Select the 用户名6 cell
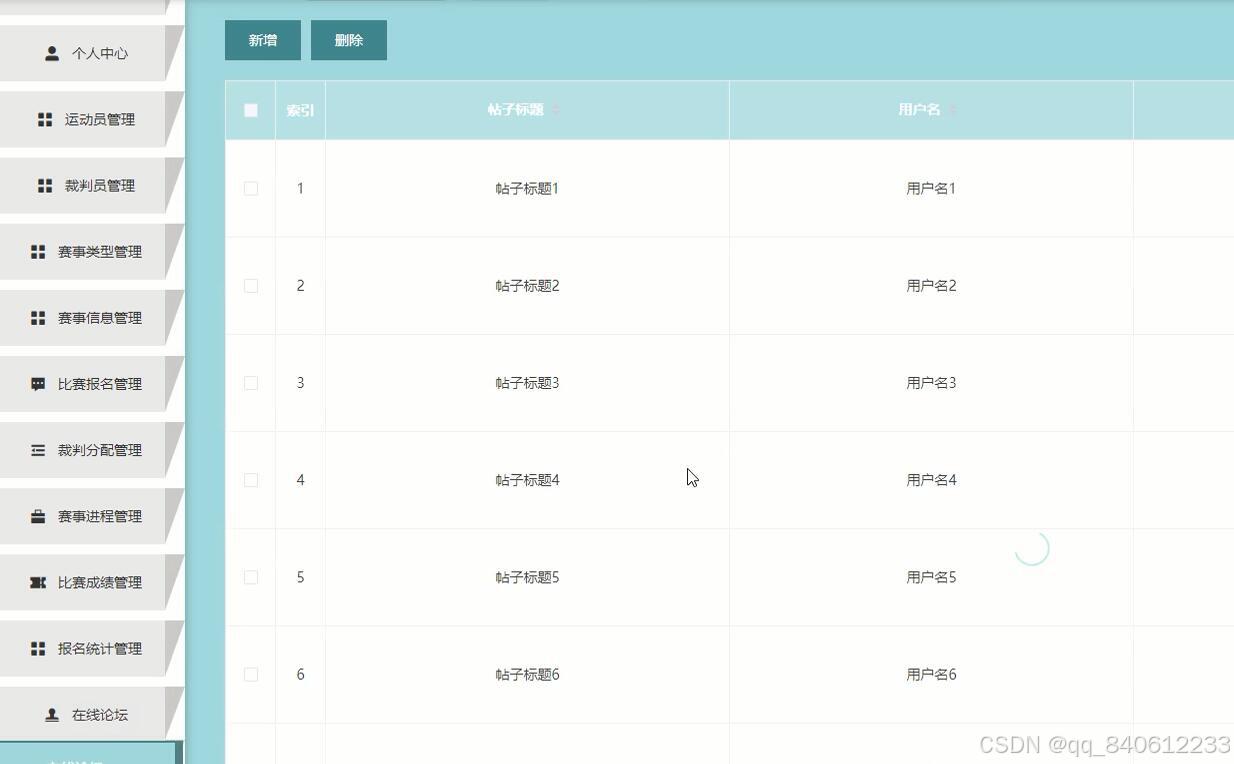The height and width of the screenshot is (764, 1234). (x=931, y=675)
